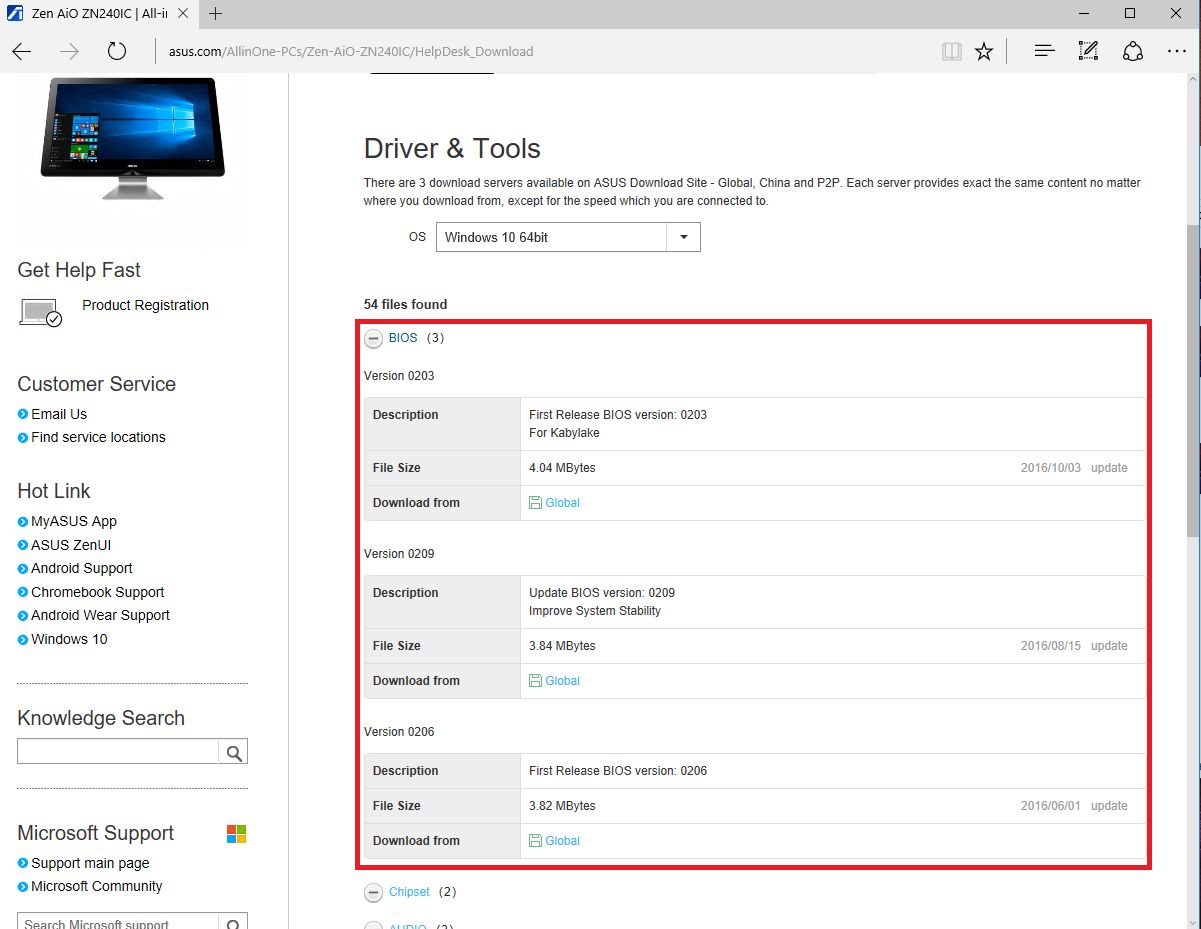The height and width of the screenshot is (929, 1201).
Task: Open the Android Support link
Action: [82, 568]
